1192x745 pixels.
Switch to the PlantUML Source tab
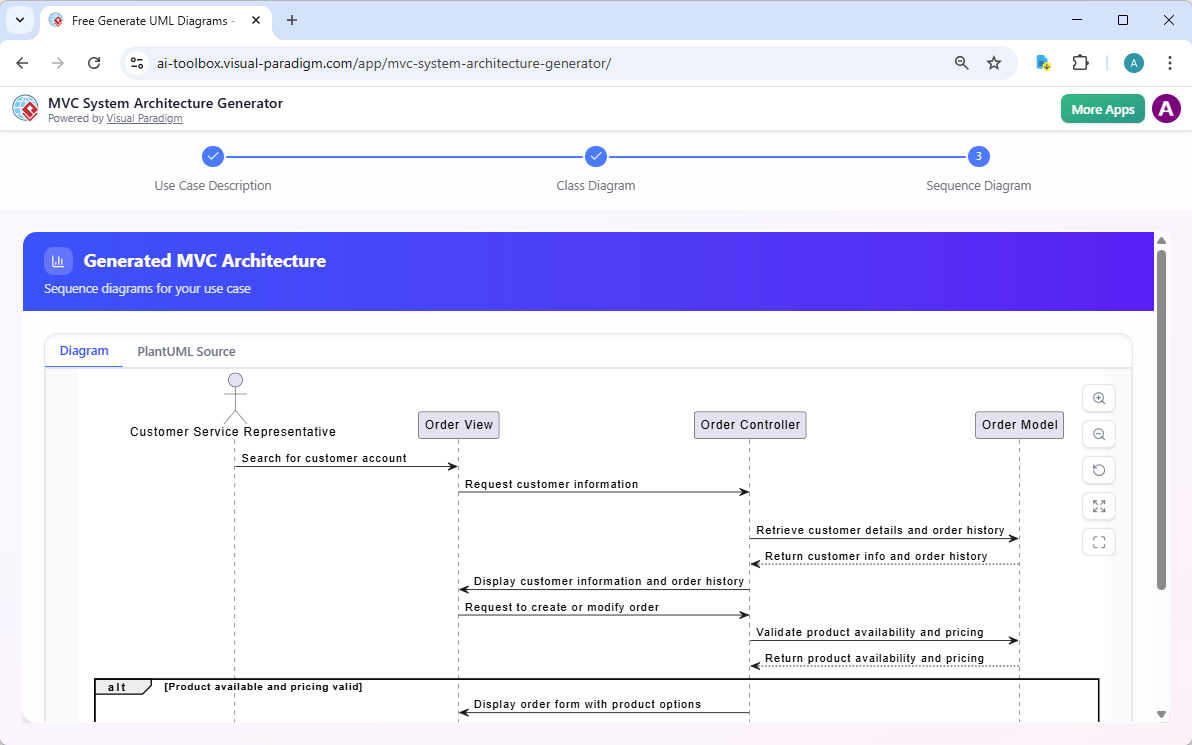pyautogui.click(x=186, y=351)
